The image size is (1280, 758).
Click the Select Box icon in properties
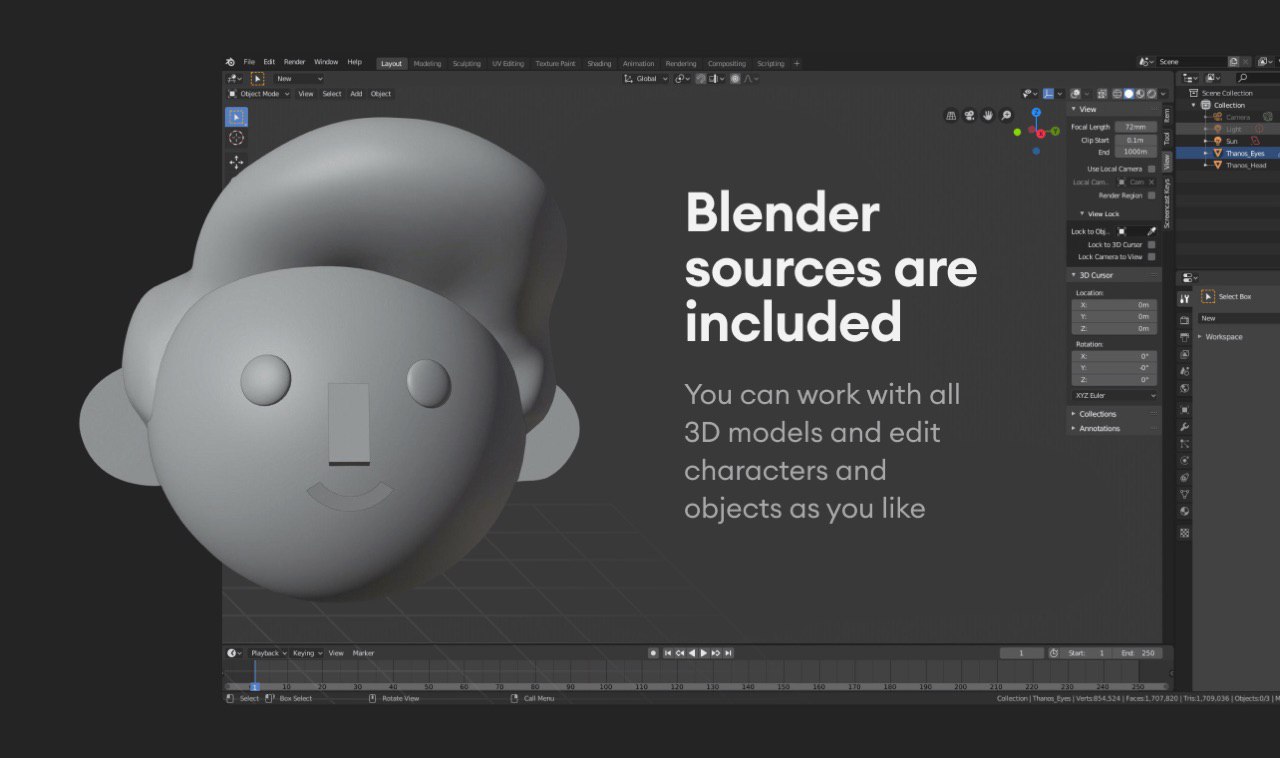point(1207,296)
